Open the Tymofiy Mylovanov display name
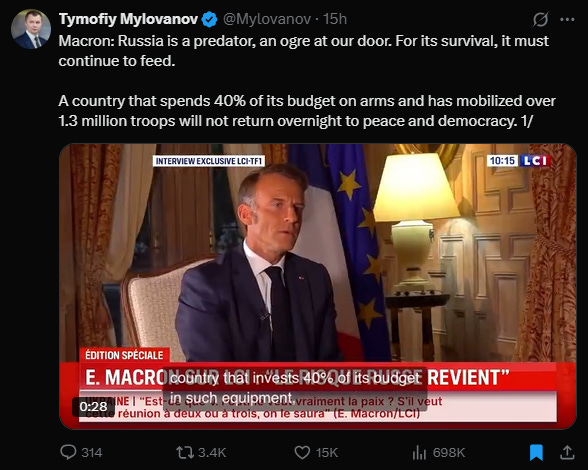 pyautogui.click(x=128, y=19)
